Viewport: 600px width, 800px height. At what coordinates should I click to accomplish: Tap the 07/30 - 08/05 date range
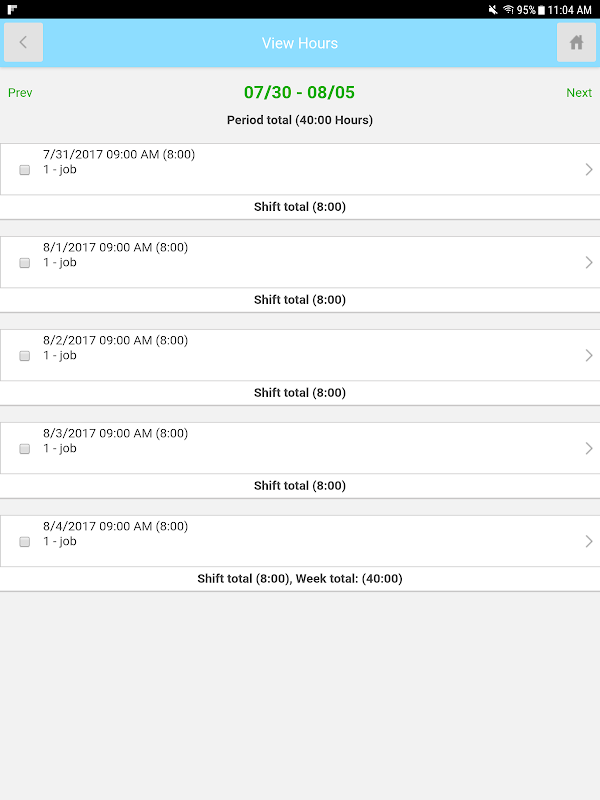pos(299,93)
